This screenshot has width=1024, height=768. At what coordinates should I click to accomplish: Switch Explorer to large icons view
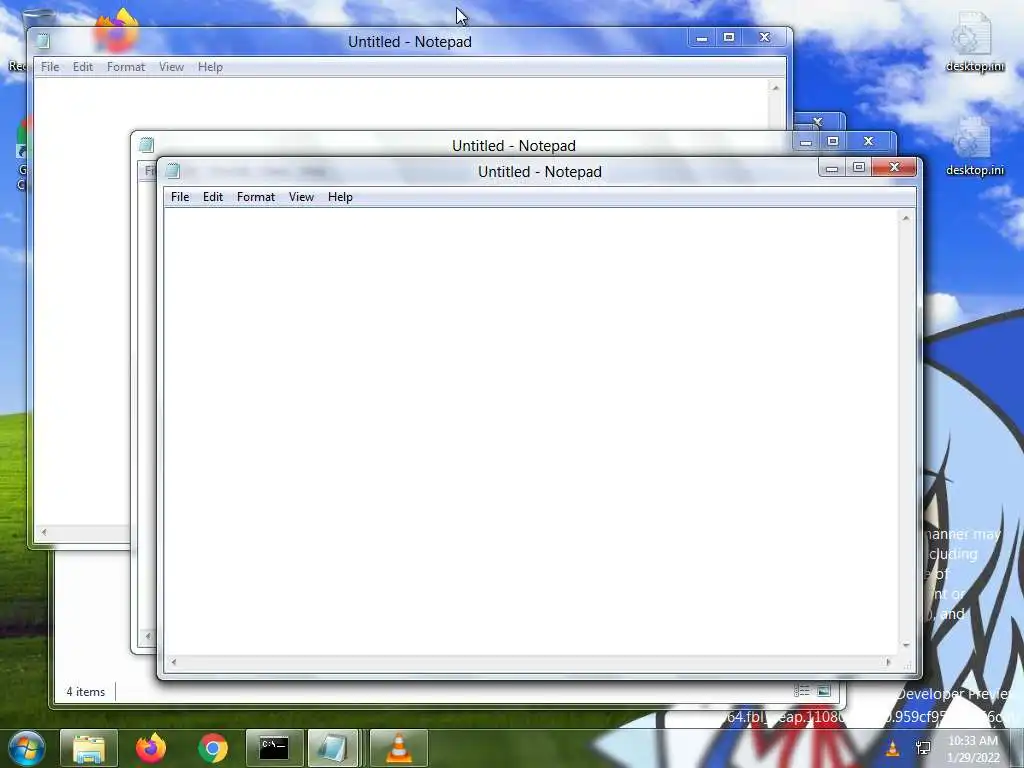pos(824,691)
